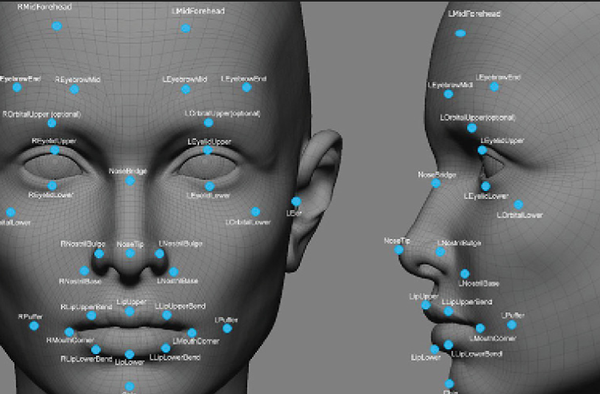Pick the LMouthCorner marker in the profile view
Viewport: 600px width, 394px height.
(480, 328)
